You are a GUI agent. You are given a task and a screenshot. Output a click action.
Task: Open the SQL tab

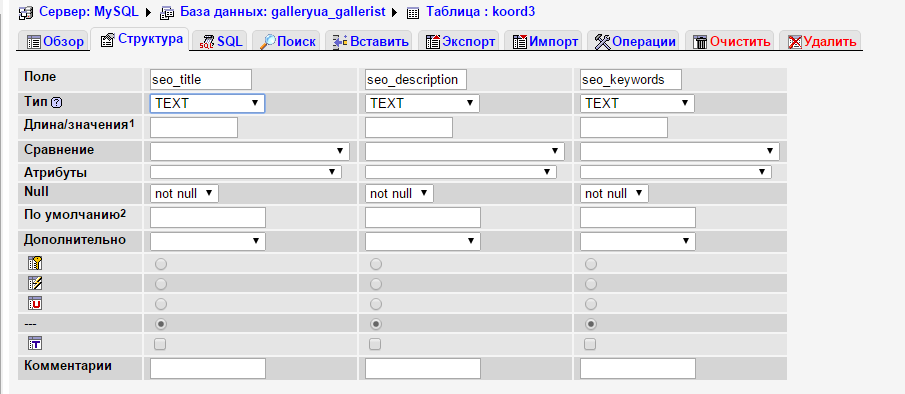[x=220, y=41]
